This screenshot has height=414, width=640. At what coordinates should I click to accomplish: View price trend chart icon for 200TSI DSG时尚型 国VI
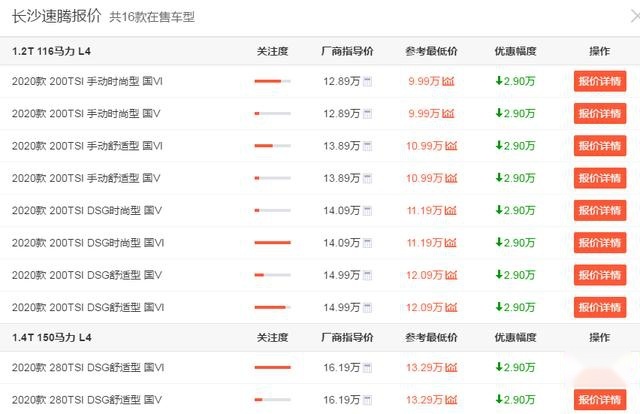(450, 243)
